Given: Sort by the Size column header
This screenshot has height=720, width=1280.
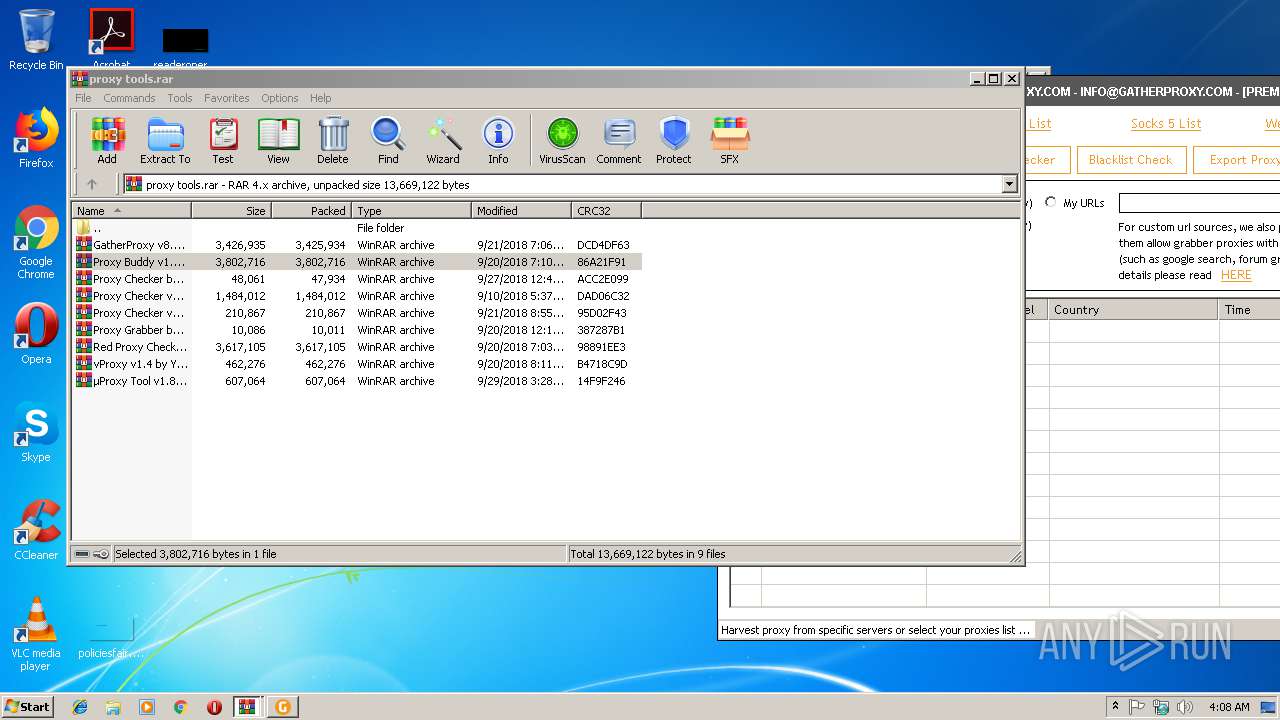Looking at the screenshot, I should coord(231,211).
